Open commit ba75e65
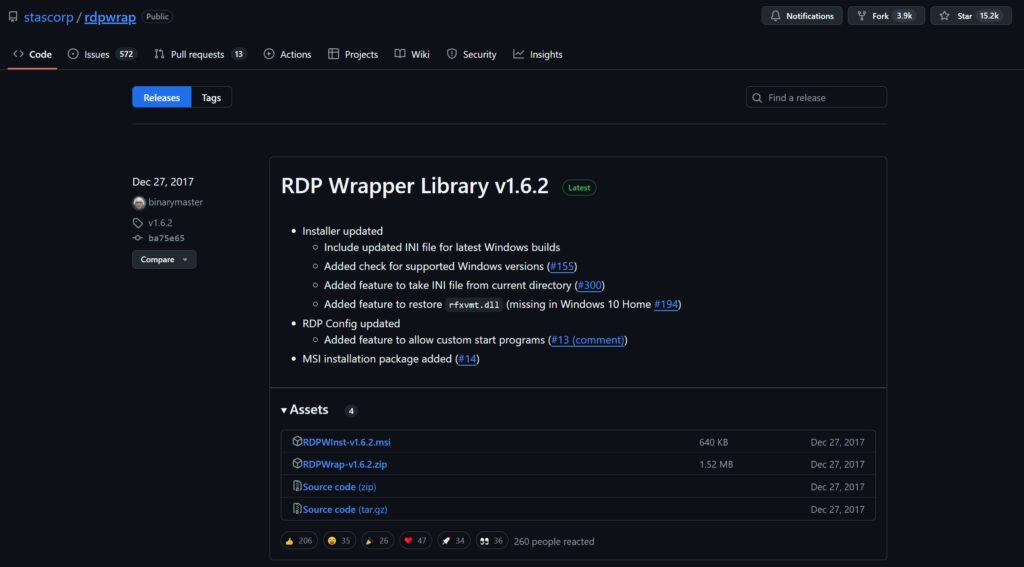Image resolution: width=1024 pixels, height=567 pixels. point(166,238)
